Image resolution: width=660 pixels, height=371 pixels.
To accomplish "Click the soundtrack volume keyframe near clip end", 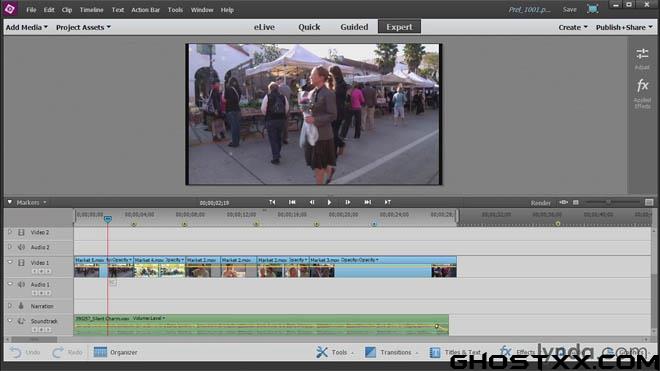I will point(436,326).
